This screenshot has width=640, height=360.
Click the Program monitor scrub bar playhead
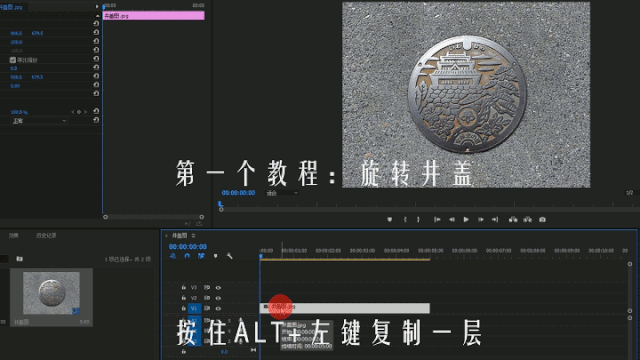(x=221, y=204)
